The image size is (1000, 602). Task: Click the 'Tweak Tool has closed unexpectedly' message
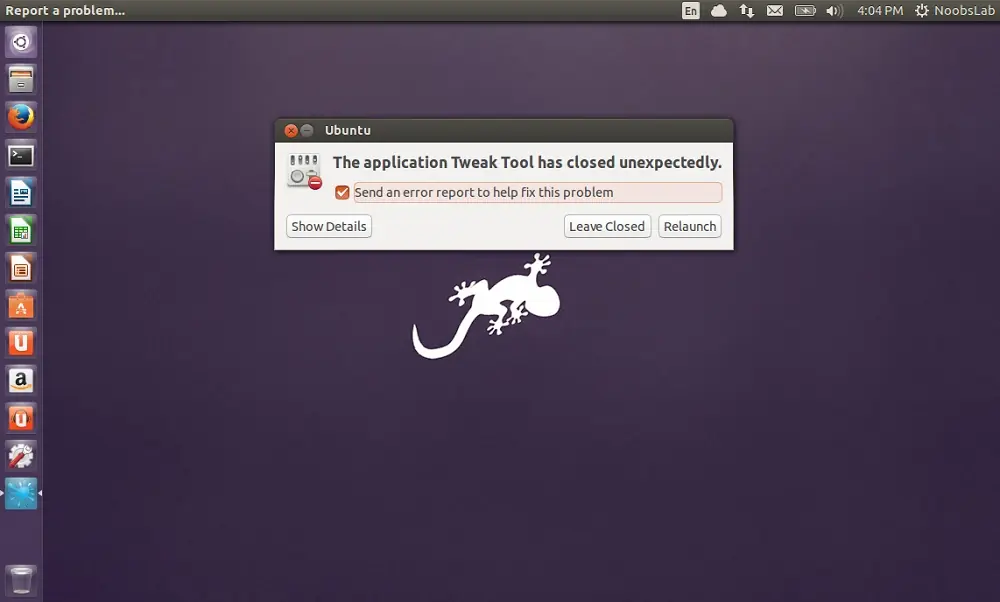pyautogui.click(x=527, y=163)
